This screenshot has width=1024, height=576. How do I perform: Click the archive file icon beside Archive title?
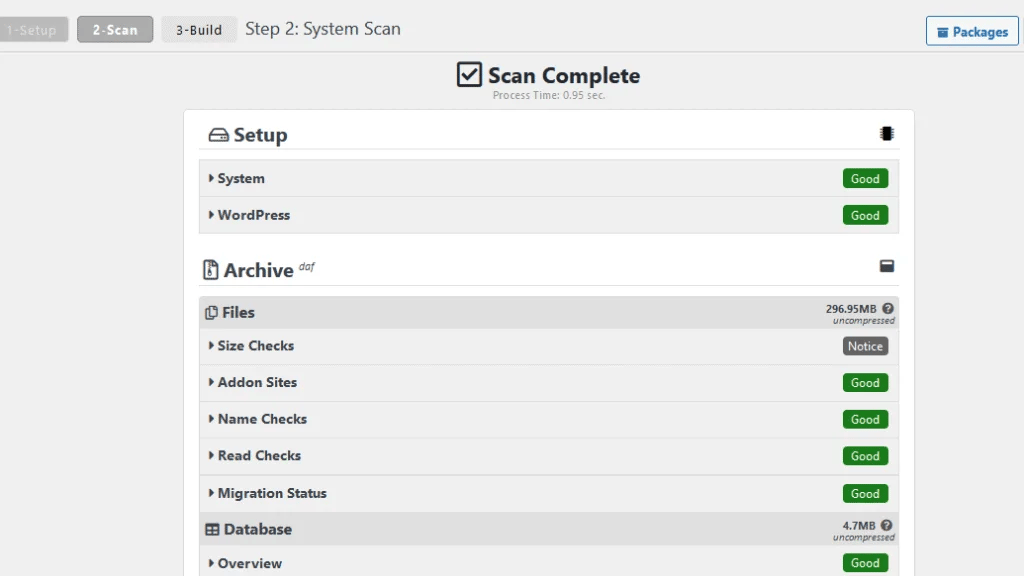[211, 268]
